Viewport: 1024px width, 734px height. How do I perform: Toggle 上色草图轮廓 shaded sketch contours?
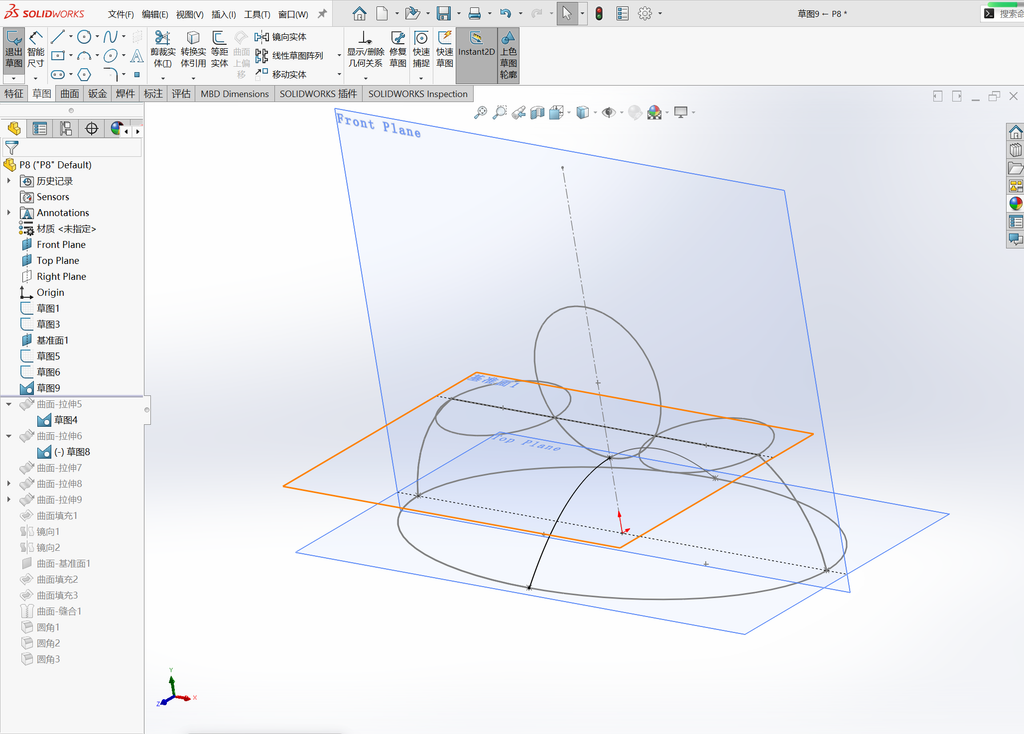pyautogui.click(x=508, y=55)
